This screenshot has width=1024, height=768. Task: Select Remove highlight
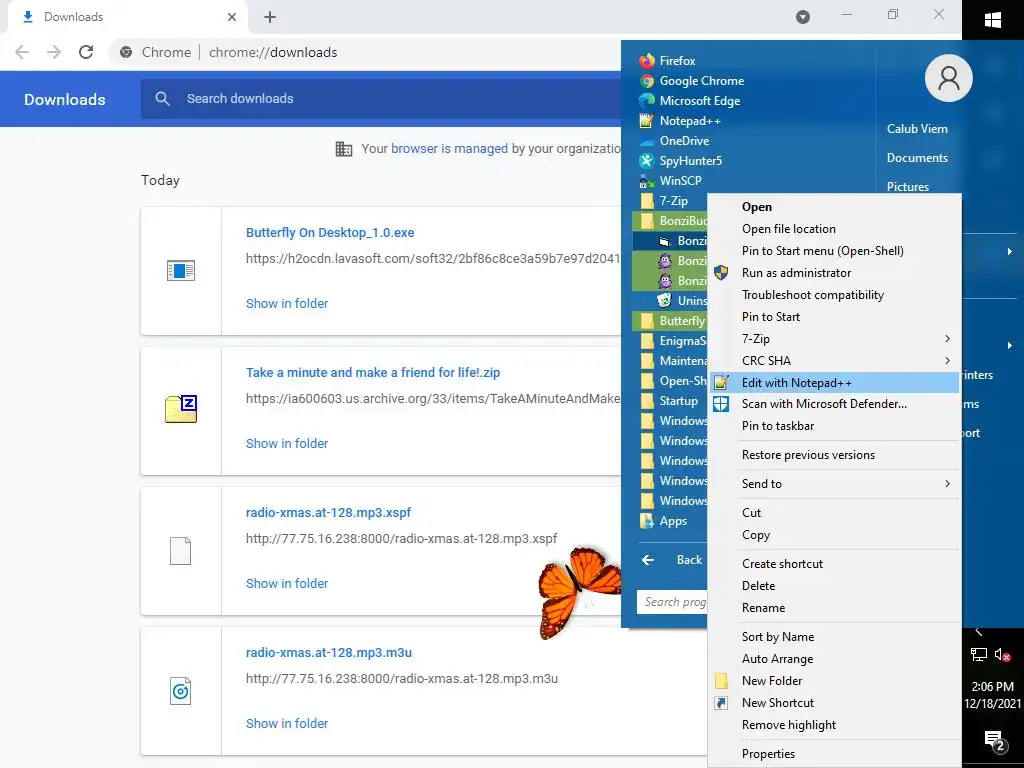tap(834, 725)
